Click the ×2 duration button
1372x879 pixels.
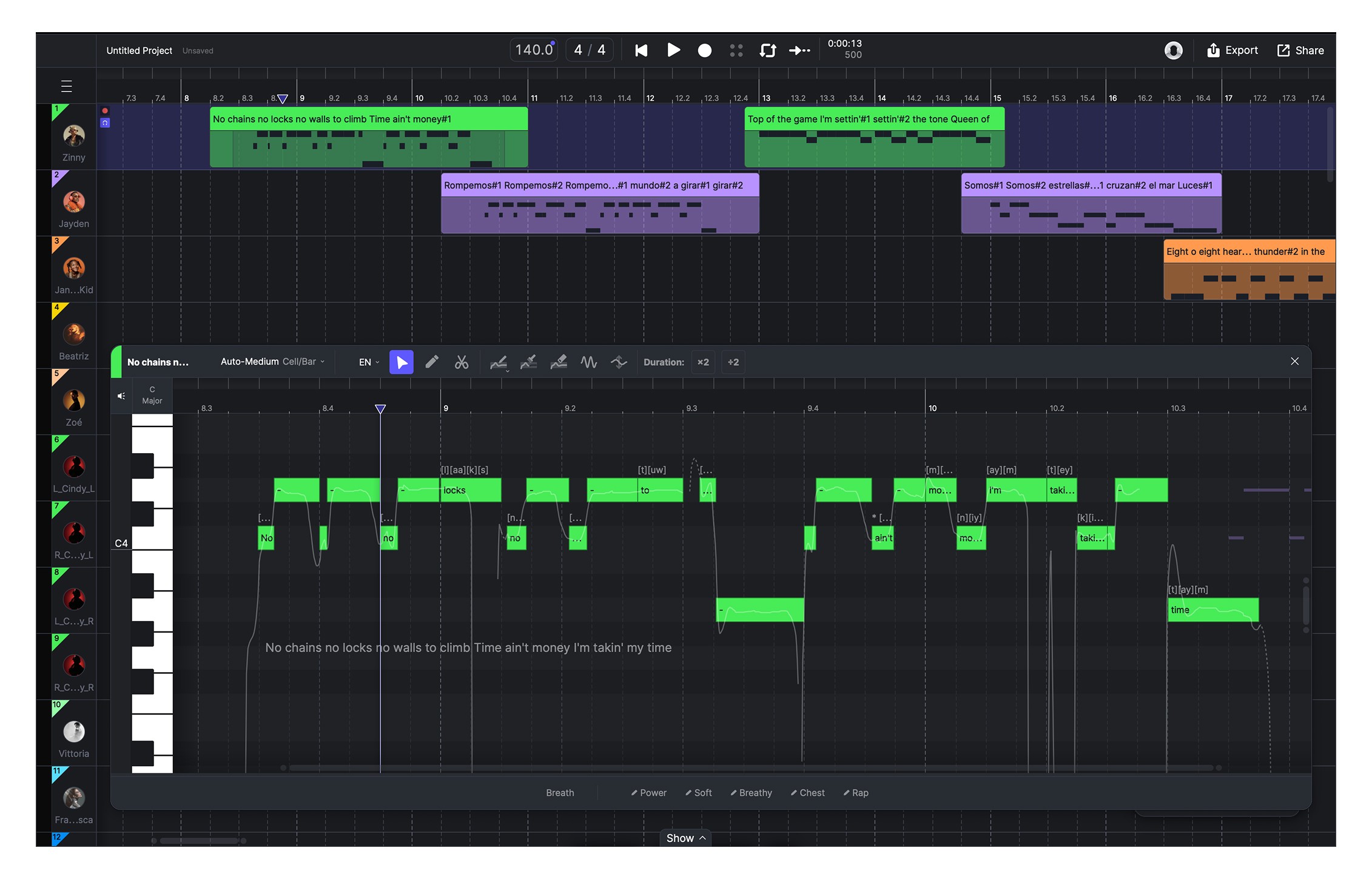703,362
